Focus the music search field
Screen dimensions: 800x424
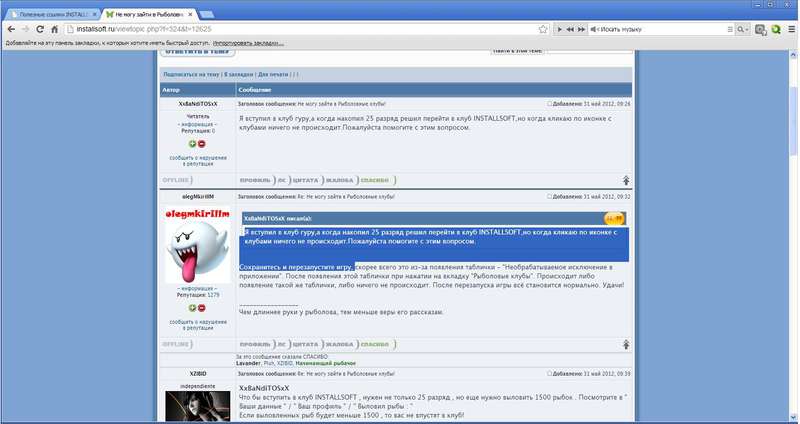661,30
